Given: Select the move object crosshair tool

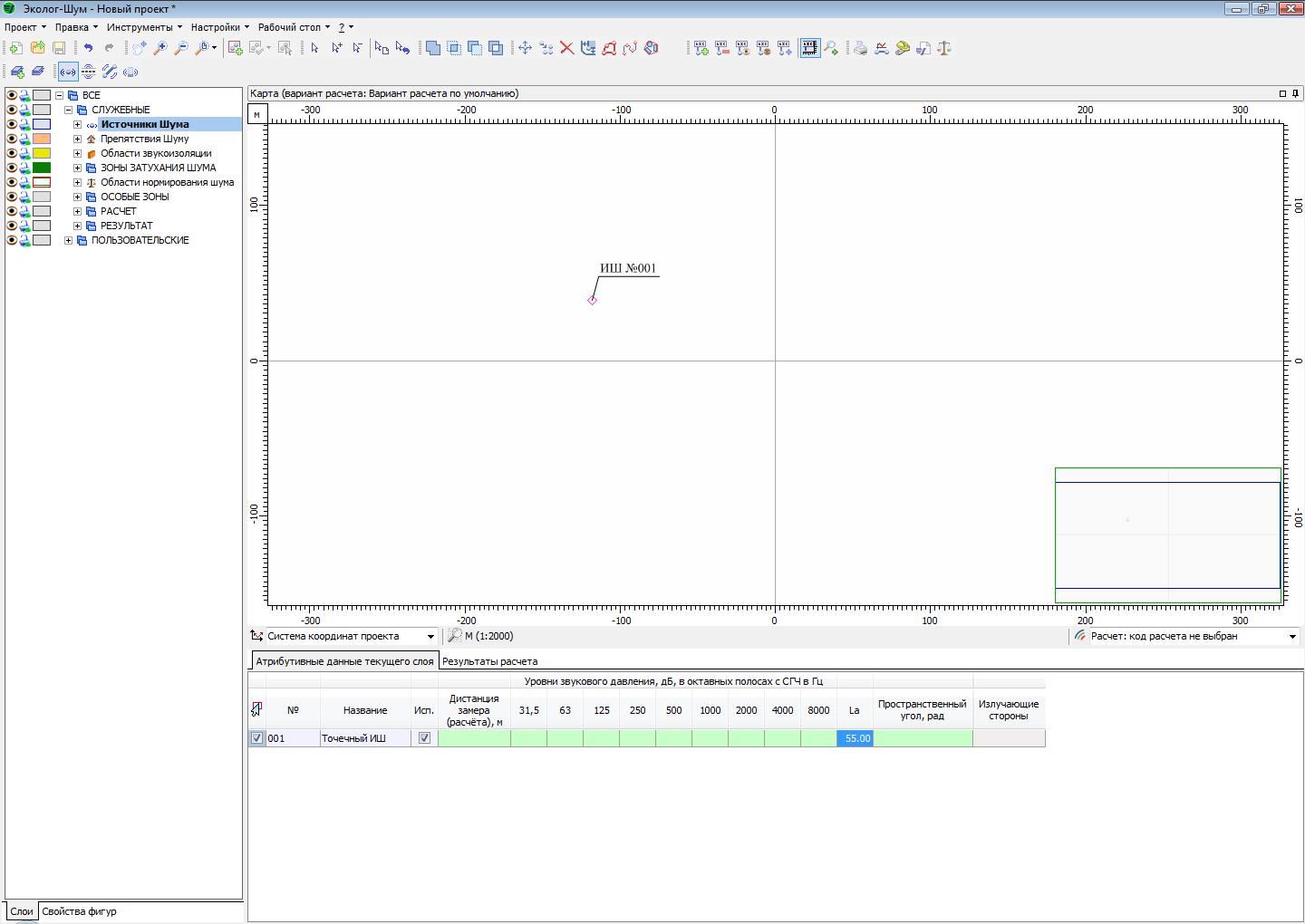Looking at the screenshot, I should (x=525, y=48).
